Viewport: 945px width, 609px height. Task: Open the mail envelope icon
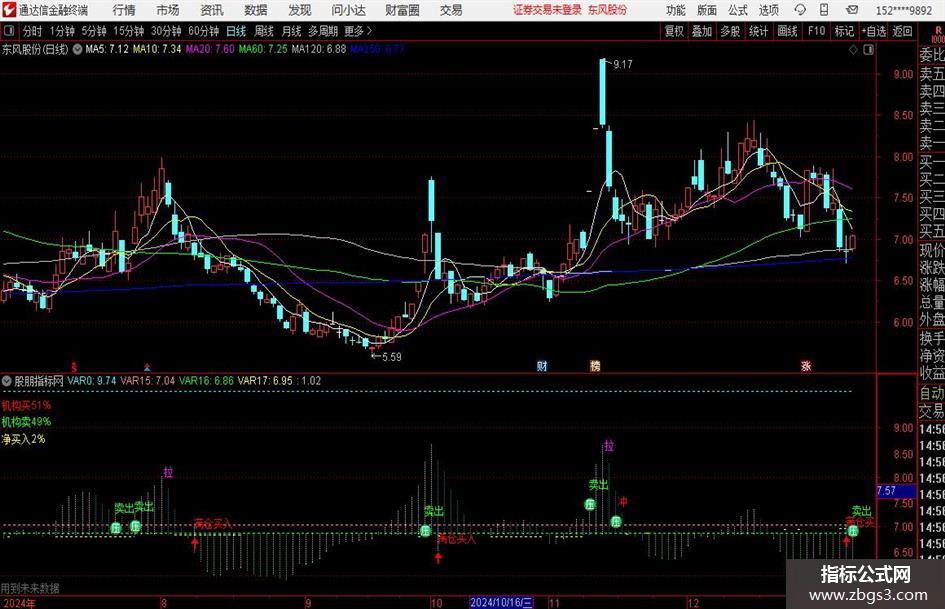(852, 10)
